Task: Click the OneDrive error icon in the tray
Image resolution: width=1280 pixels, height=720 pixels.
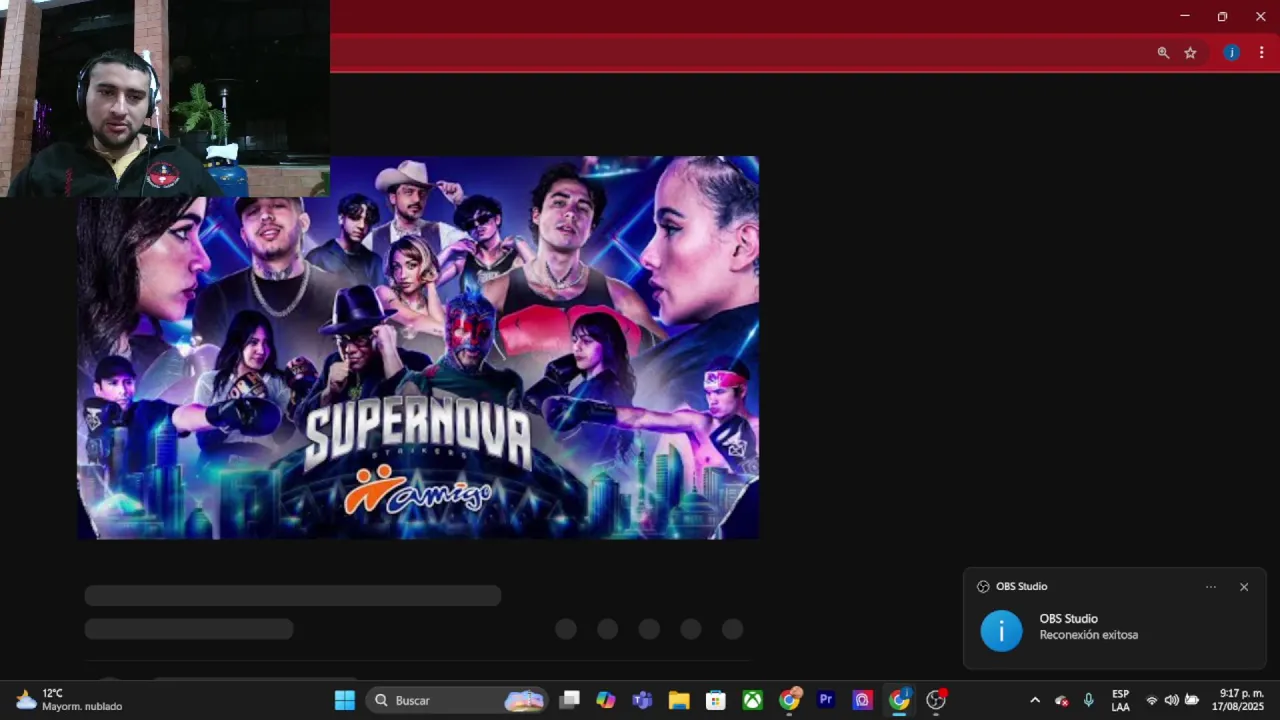Action: [x=1062, y=700]
